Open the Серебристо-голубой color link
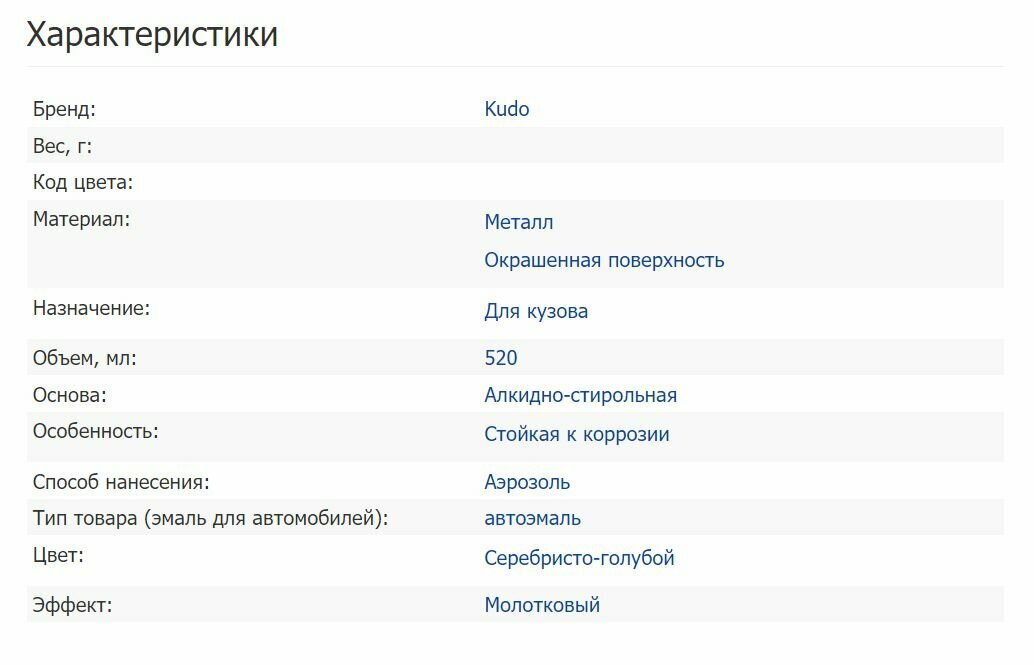 [x=579, y=558]
